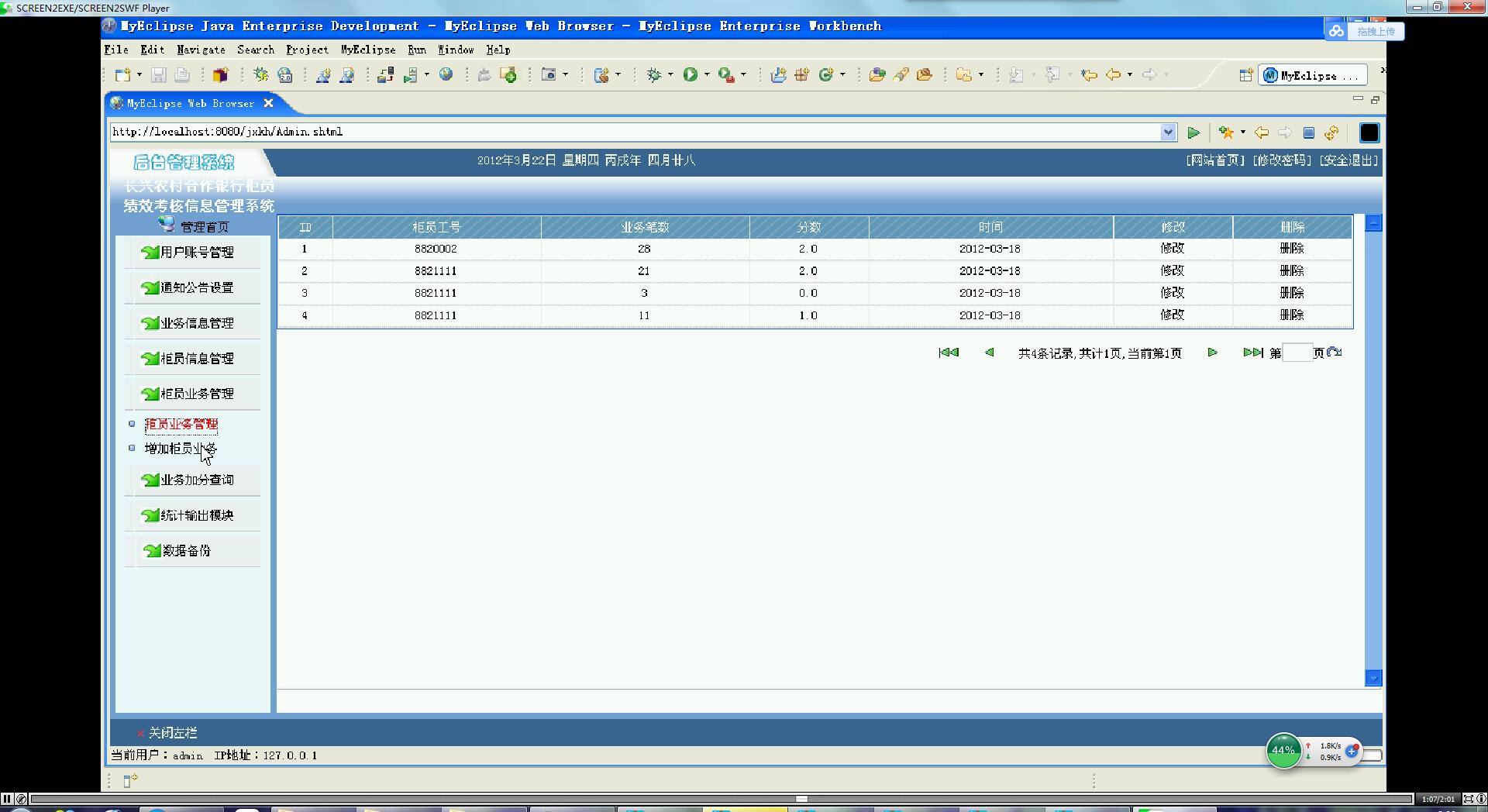Click the 安全退出 link
This screenshot has height=812, width=1488.
[1348, 160]
